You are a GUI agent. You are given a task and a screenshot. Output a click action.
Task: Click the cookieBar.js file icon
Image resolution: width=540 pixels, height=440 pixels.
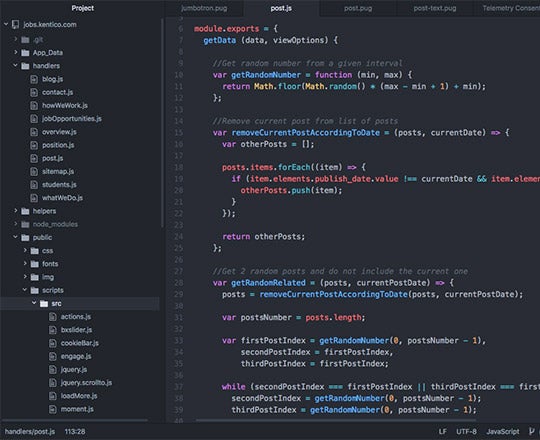pos(53,343)
